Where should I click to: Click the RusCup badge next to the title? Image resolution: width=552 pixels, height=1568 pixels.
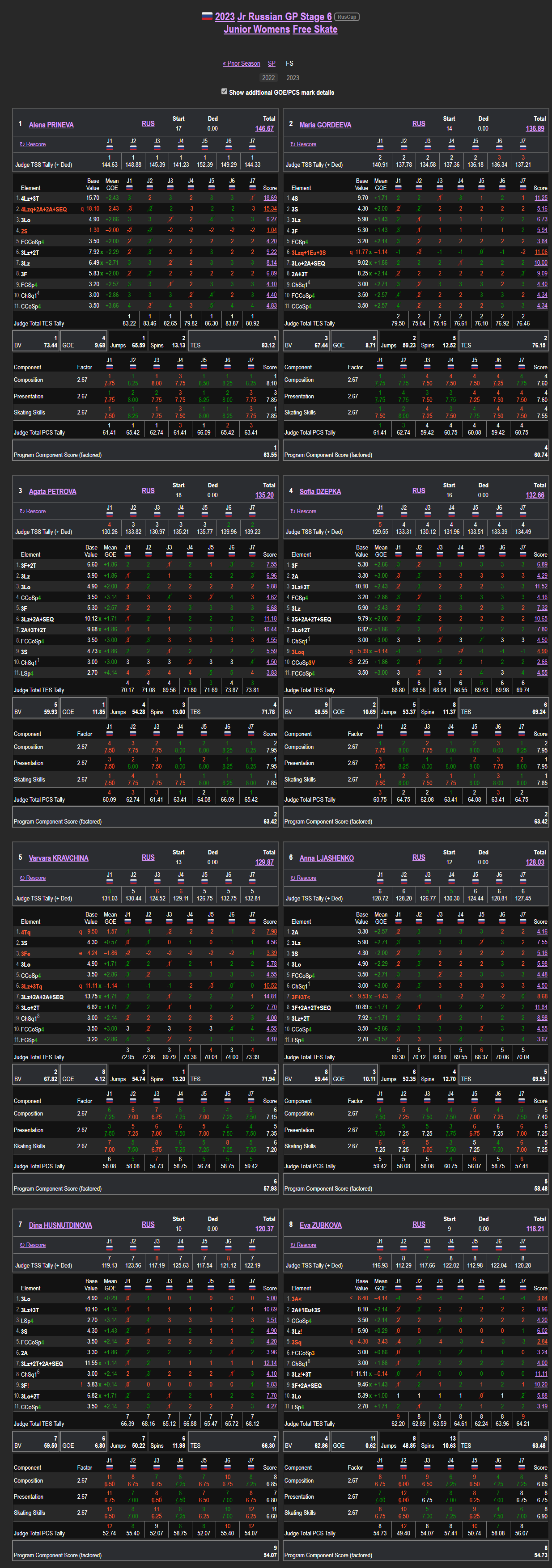click(347, 17)
